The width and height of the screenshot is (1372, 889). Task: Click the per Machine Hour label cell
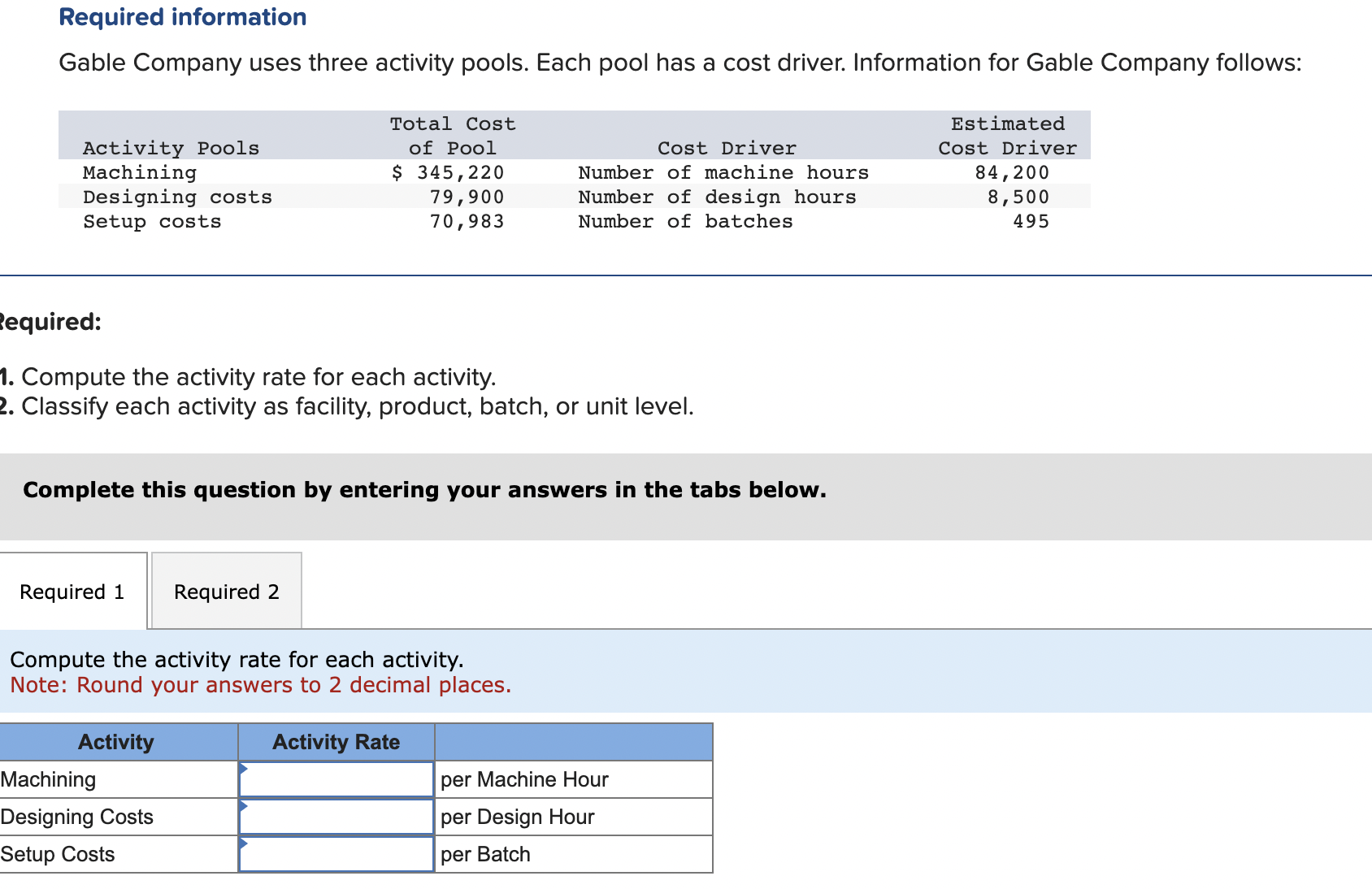pos(524,778)
